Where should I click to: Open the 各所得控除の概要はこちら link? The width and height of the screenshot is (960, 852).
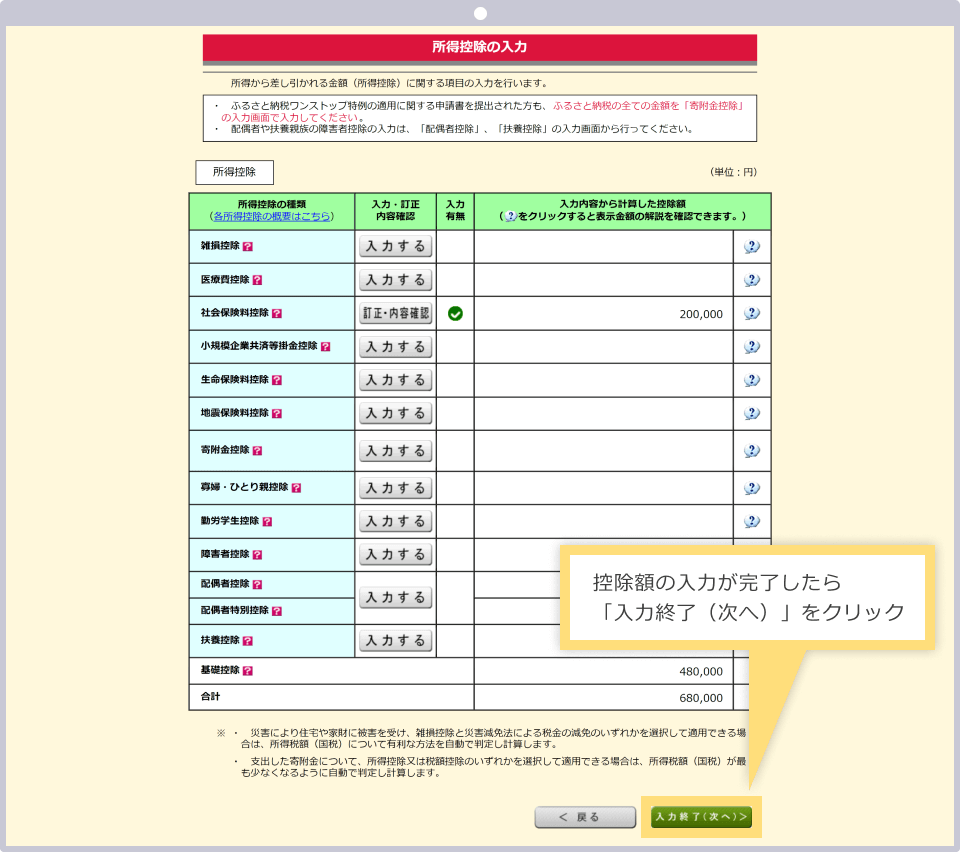[272, 217]
